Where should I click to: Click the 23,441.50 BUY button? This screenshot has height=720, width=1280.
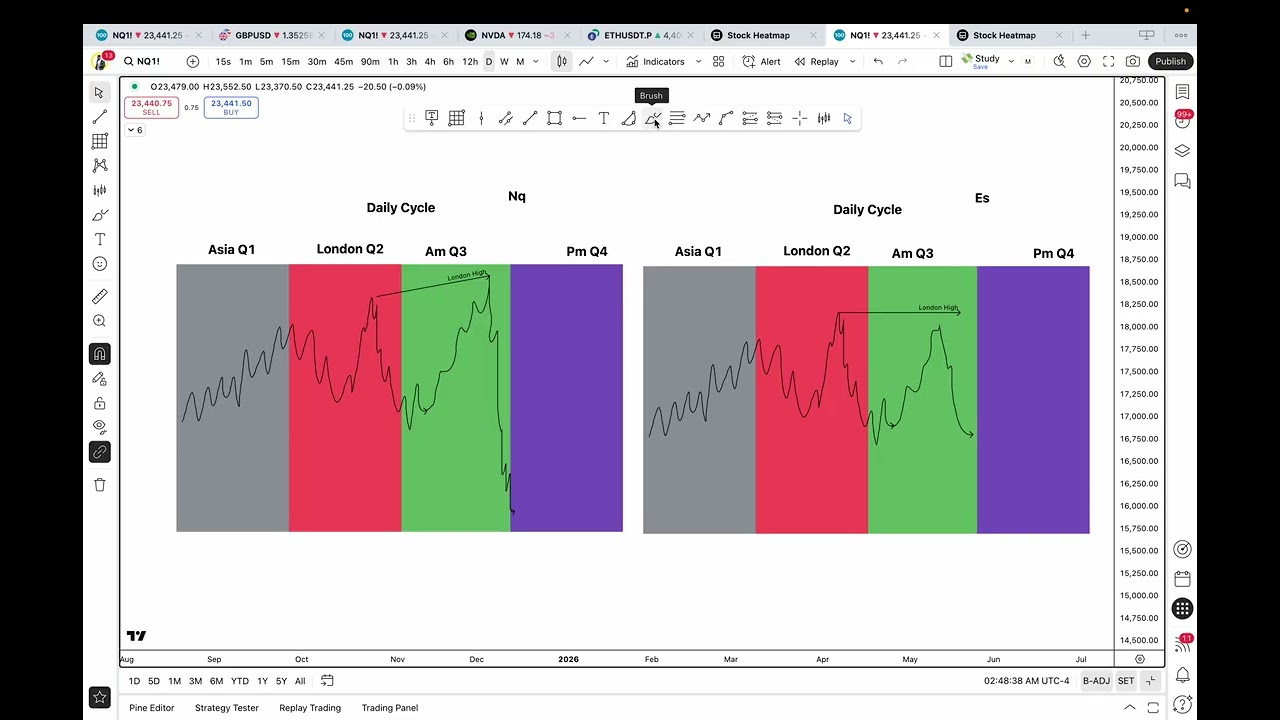point(231,107)
